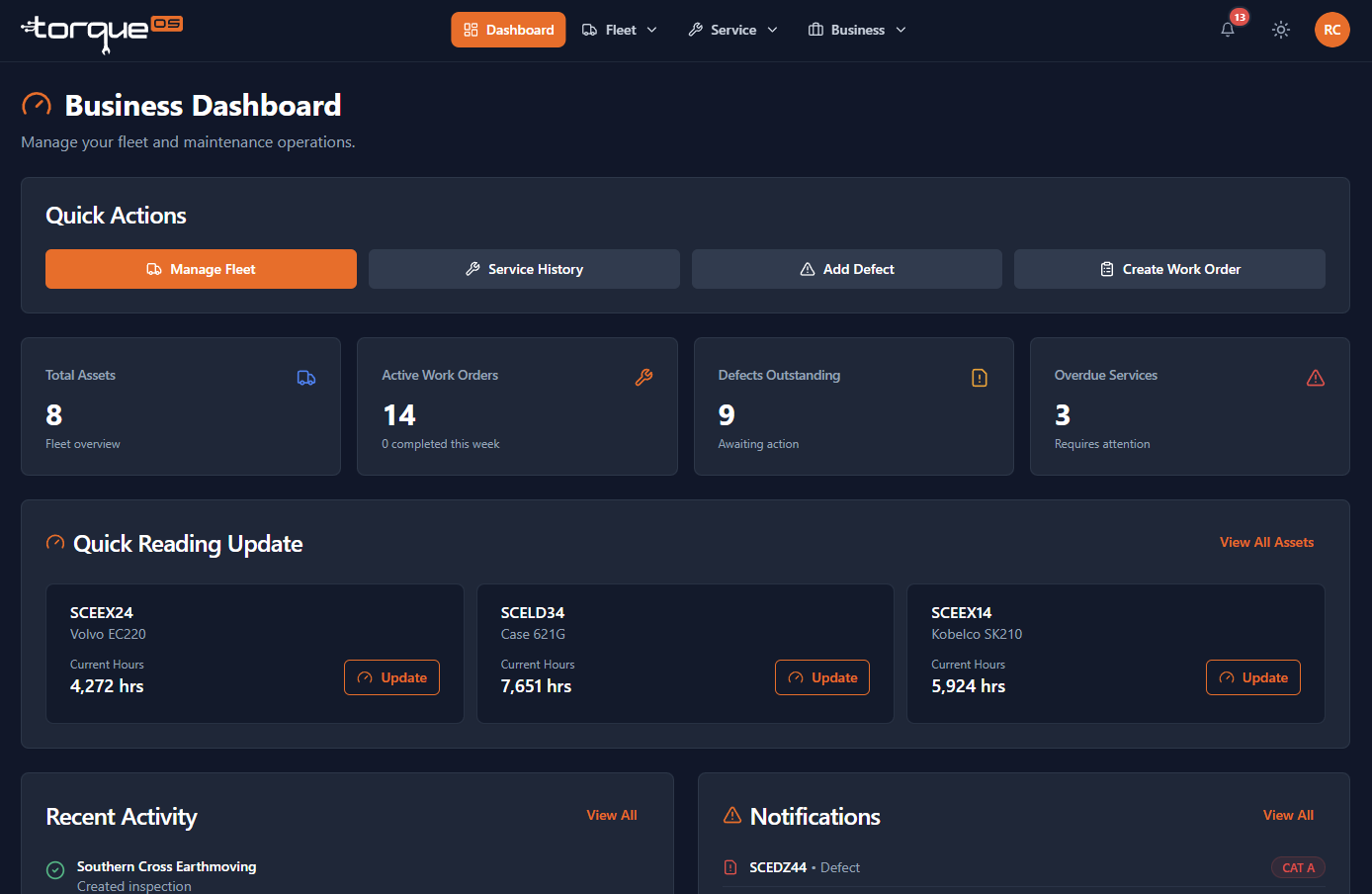Click the Add Defect button
The image size is (1372, 894).
pyautogui.click(x=847, y=269)
